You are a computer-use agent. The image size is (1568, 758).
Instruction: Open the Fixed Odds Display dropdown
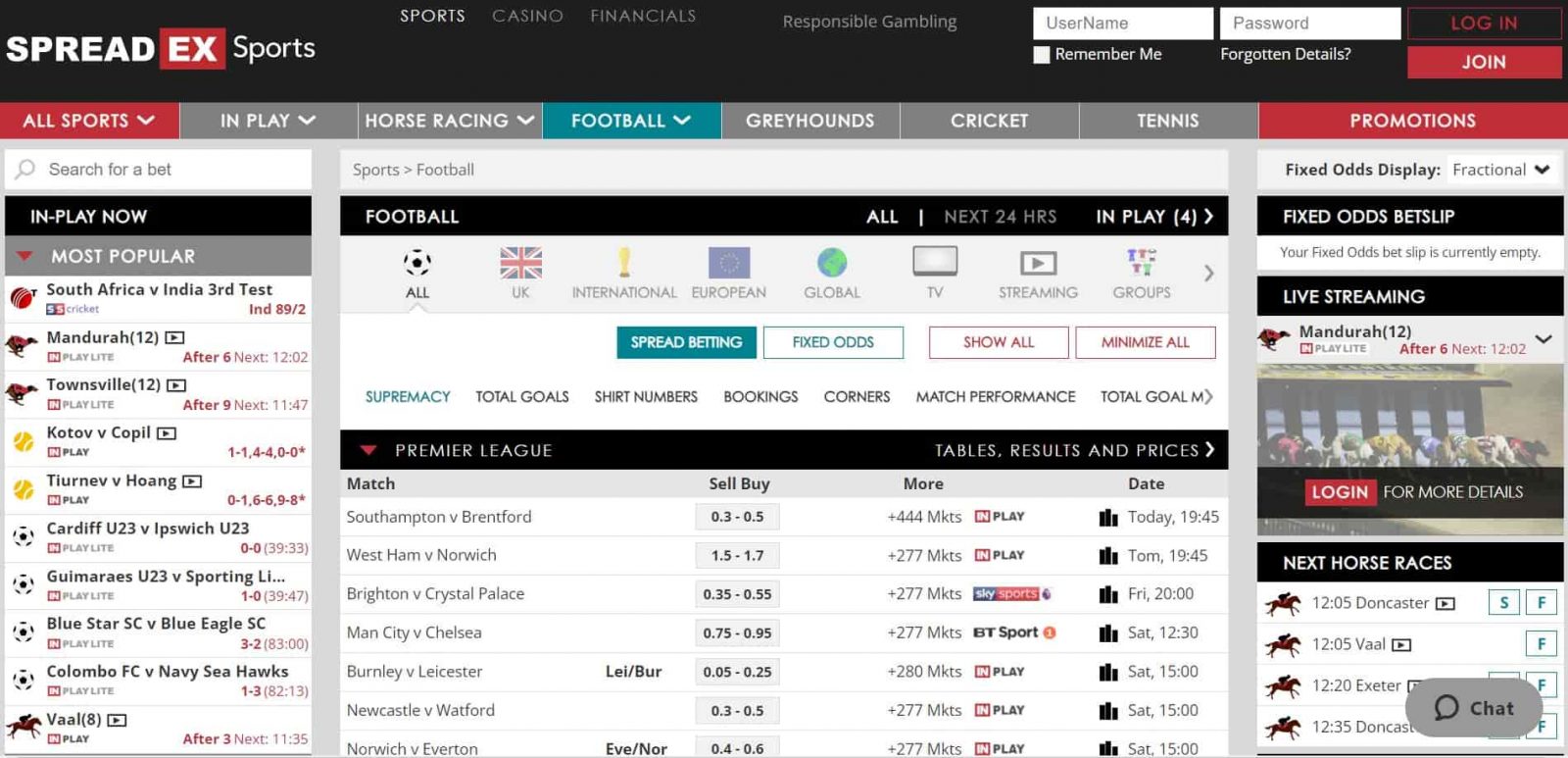(1500, 170)
